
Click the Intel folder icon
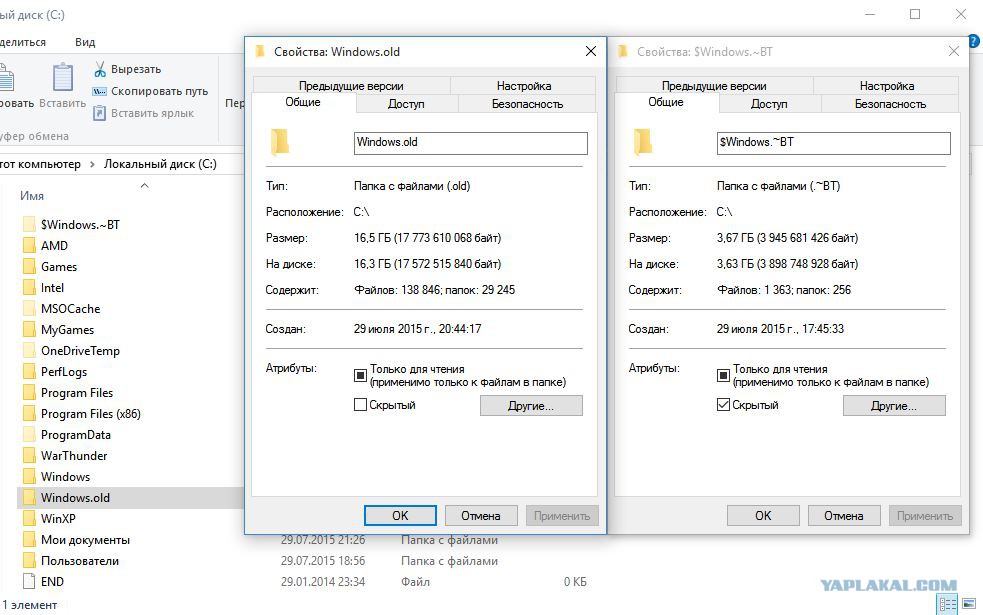point(29,288)
